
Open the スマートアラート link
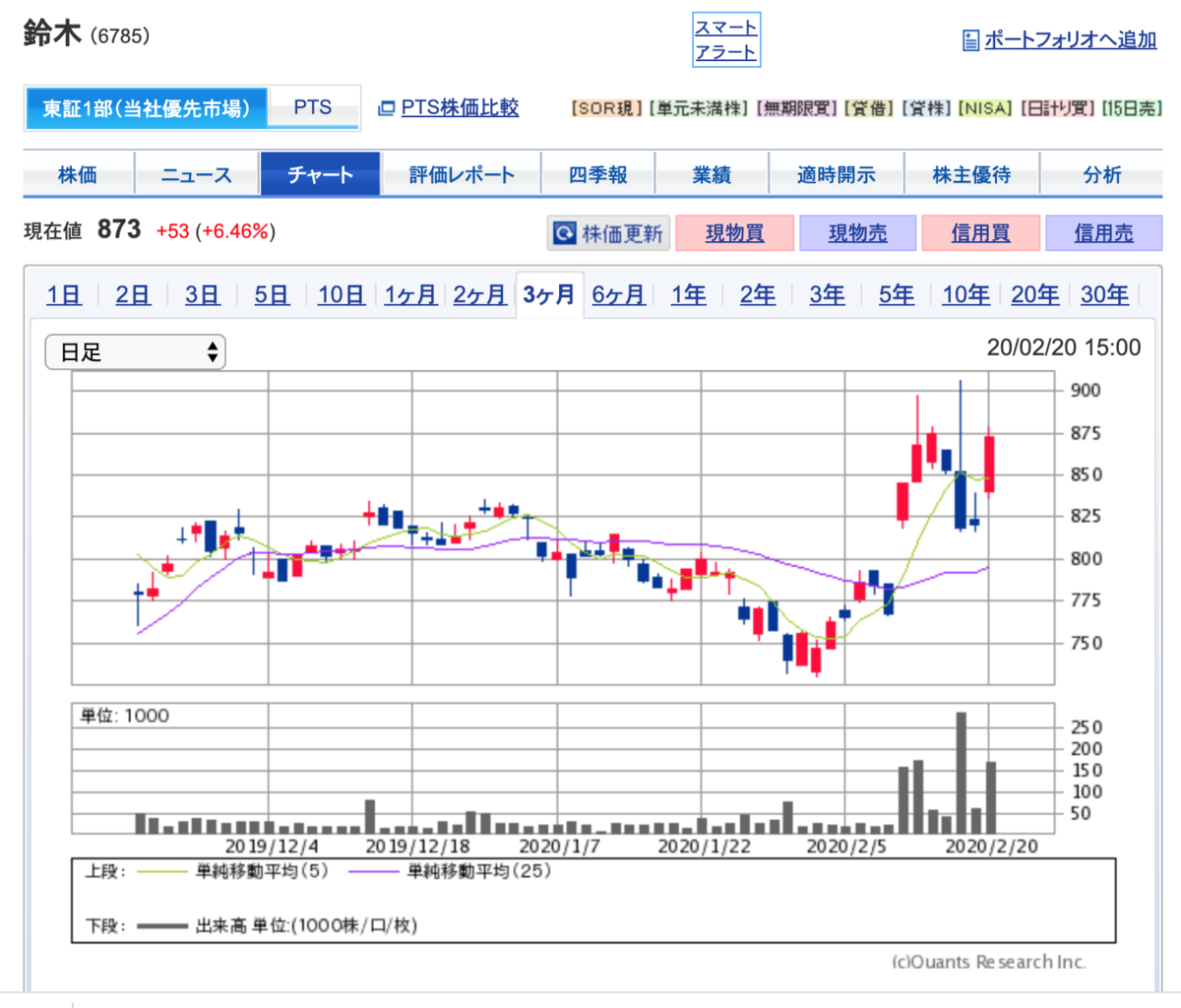pyautogui.click(x=726, y=40)
